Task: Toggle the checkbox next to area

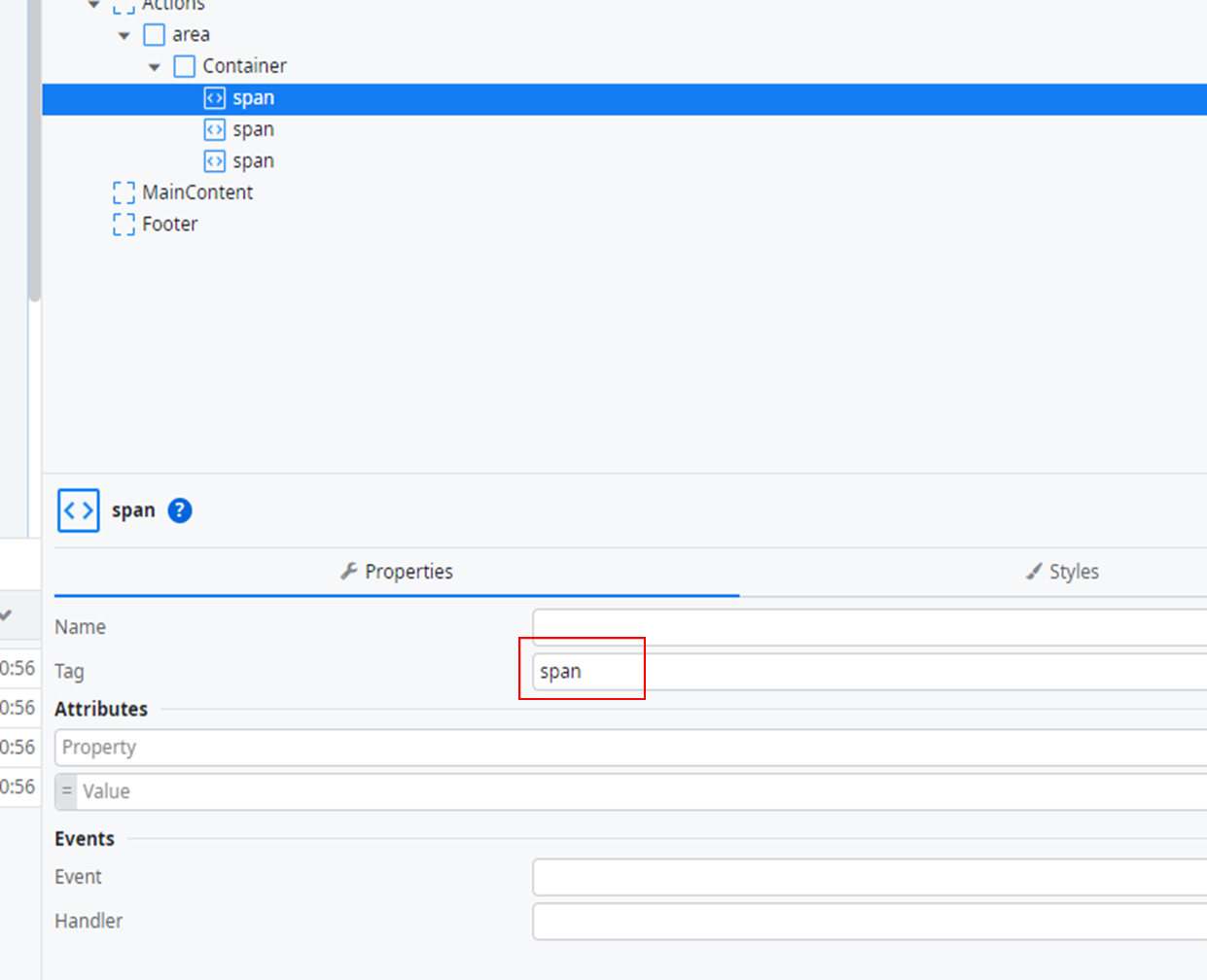Action: point(155,34)
